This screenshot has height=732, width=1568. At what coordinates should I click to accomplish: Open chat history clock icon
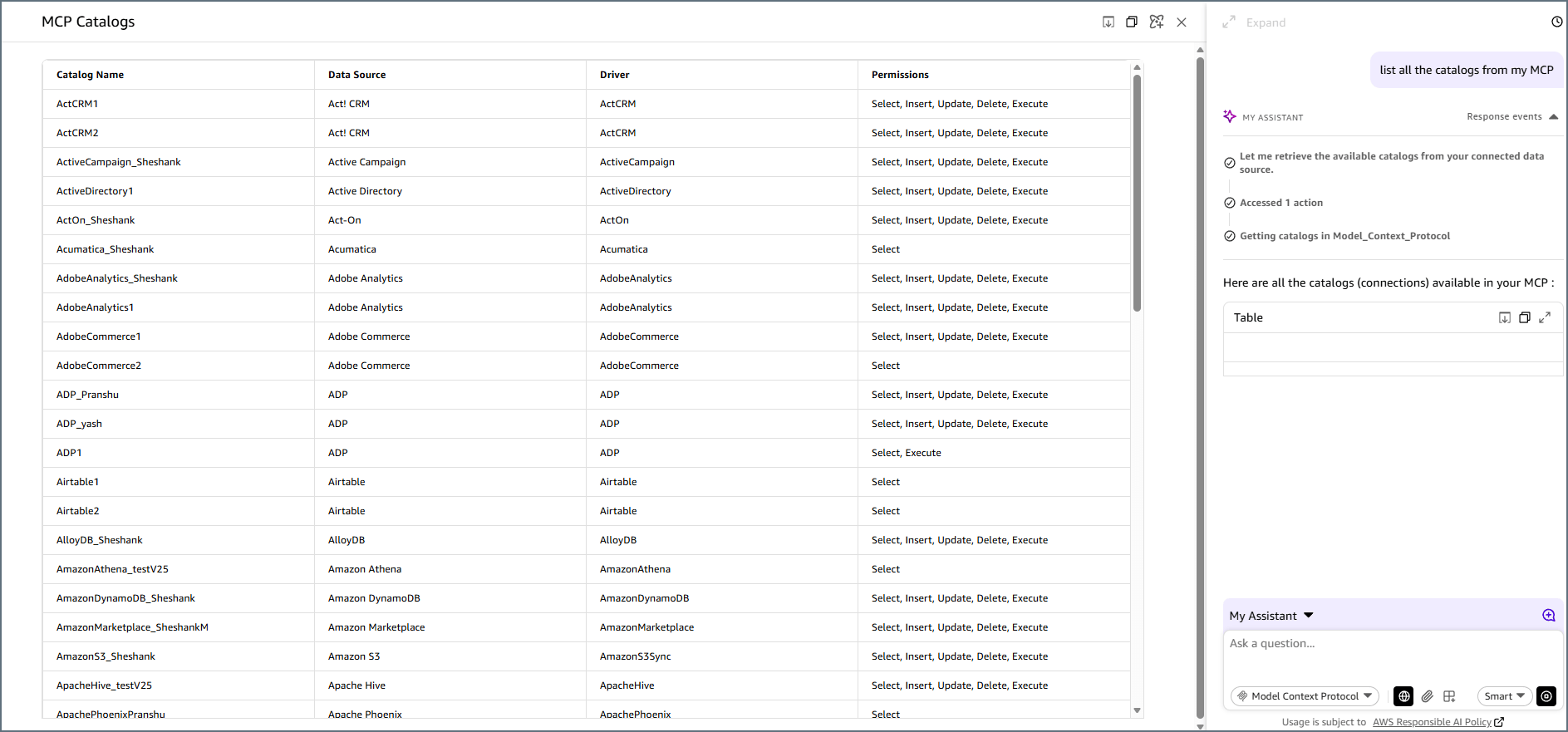1556,22
